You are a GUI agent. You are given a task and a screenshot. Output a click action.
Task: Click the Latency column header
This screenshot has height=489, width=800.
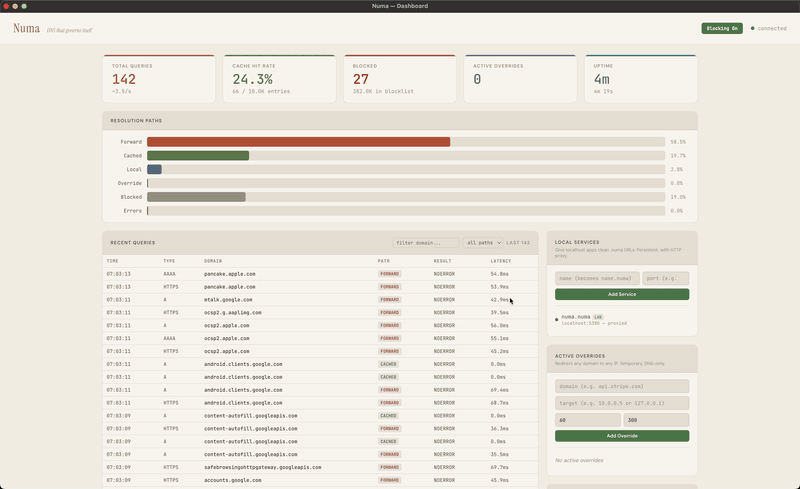tap(501, 261)
